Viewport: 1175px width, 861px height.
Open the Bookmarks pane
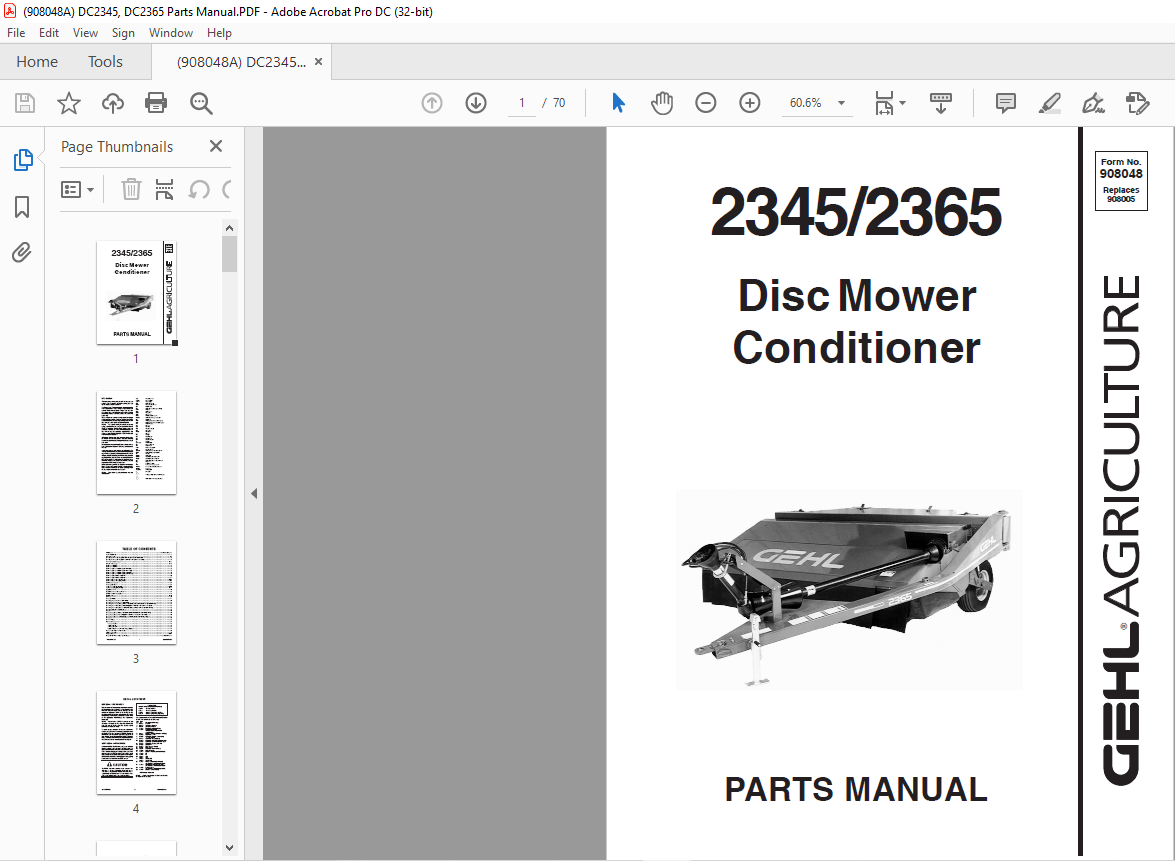coord(22,207)
